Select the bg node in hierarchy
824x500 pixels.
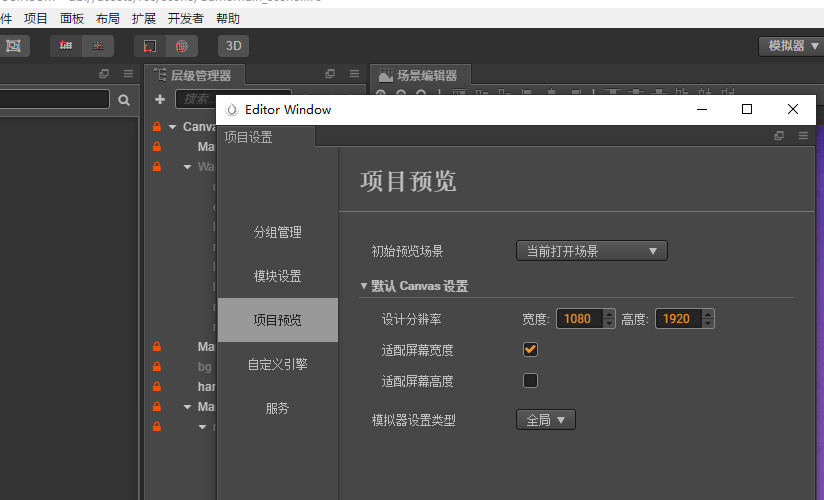[204, 366]
